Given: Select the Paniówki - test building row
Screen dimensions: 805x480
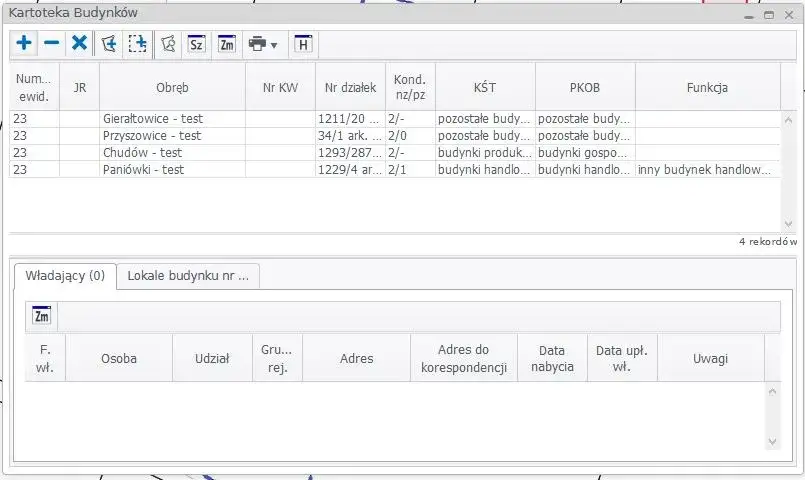Looking at the screenshot, I should coord(144,170).
